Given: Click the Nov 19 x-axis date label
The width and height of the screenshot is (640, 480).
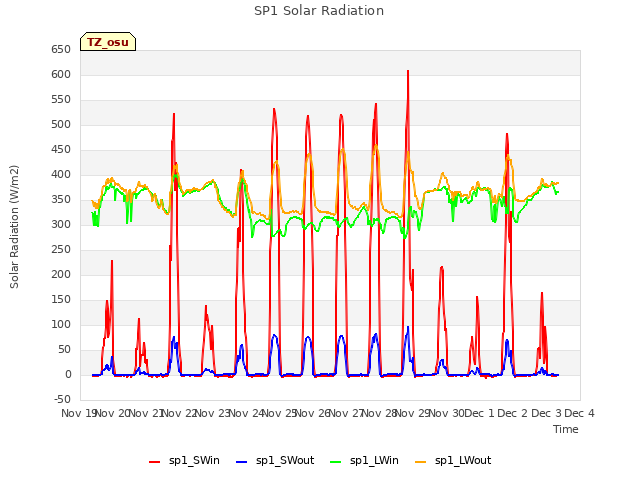Looking at the screenshot, I should (78, 413).
